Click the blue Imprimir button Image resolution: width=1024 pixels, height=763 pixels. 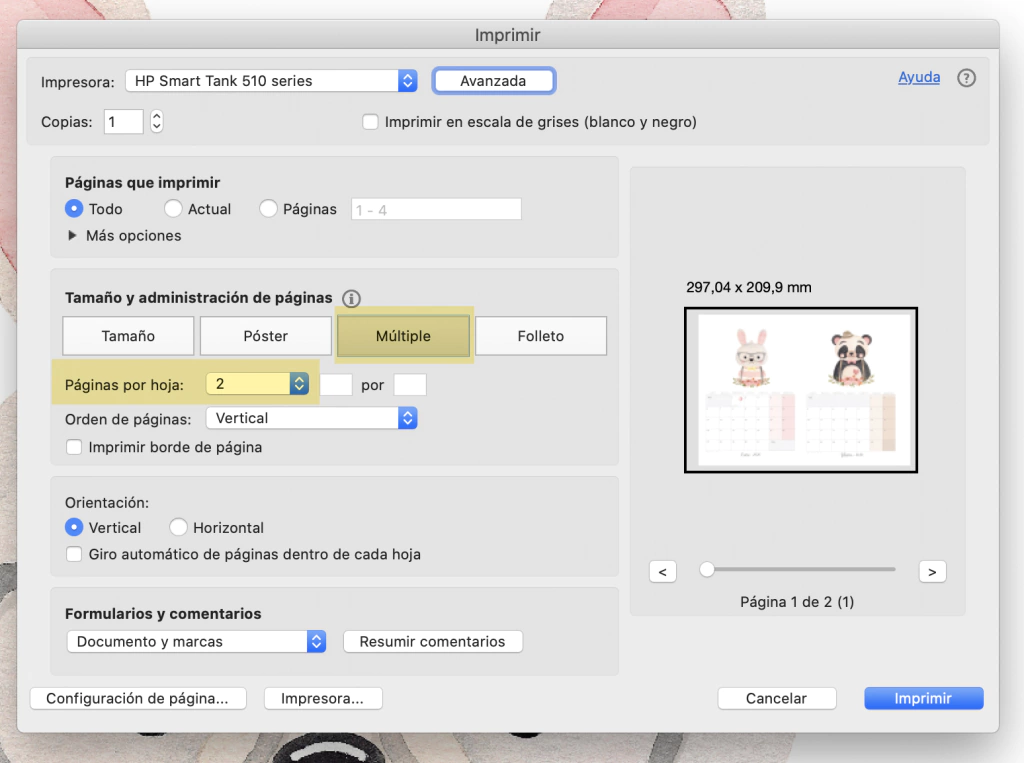point(923,698)
